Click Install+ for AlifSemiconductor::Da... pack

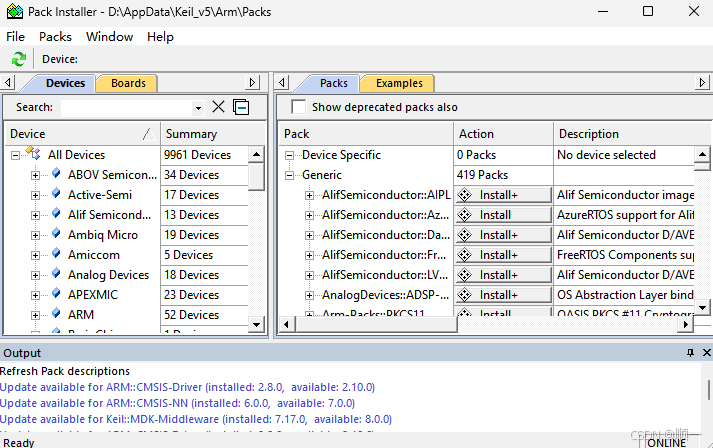[503, 235]
